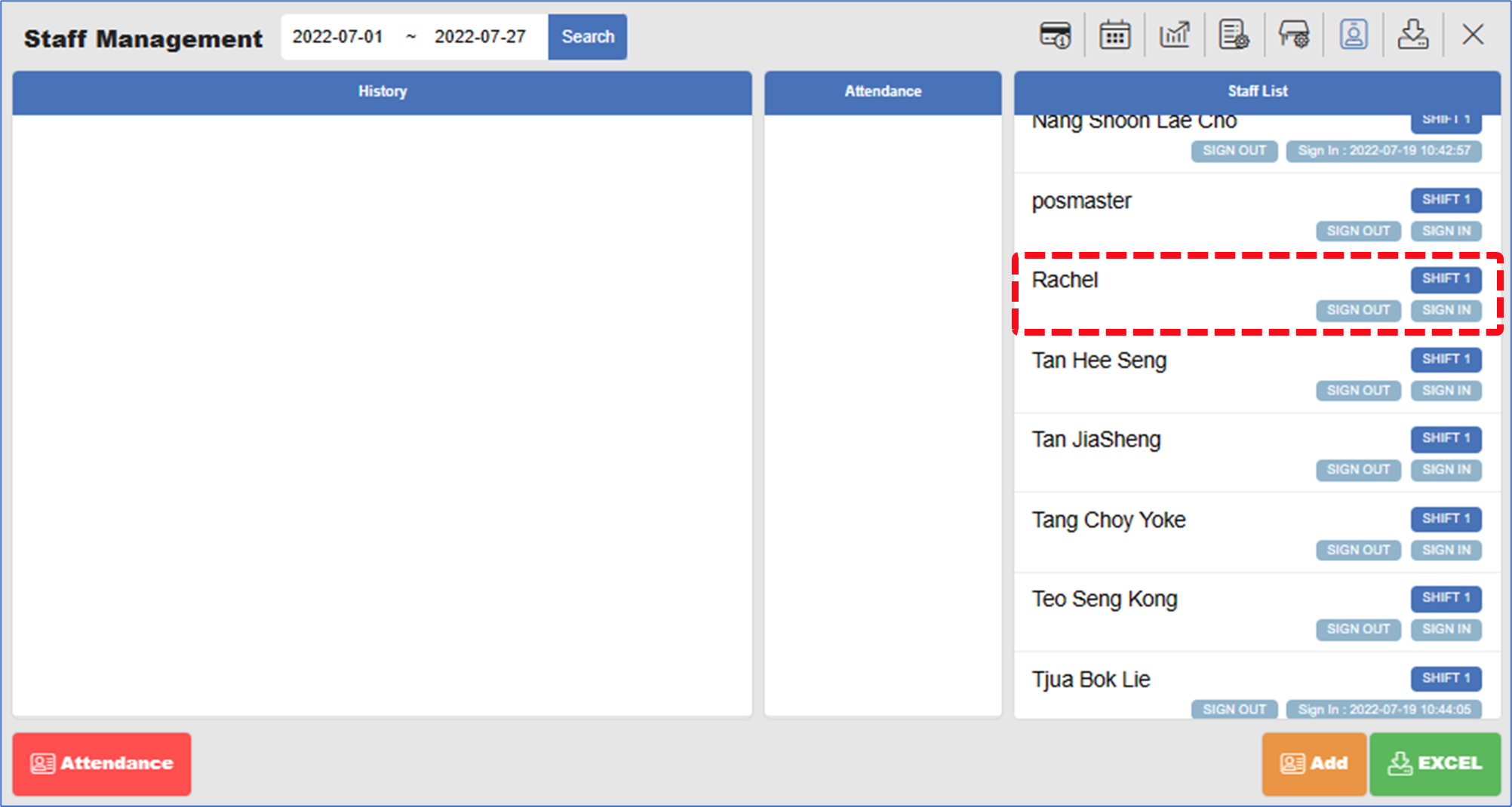The image size is (1512, 807).
Task: Add a new staff member
Action: coord(1314,763)
